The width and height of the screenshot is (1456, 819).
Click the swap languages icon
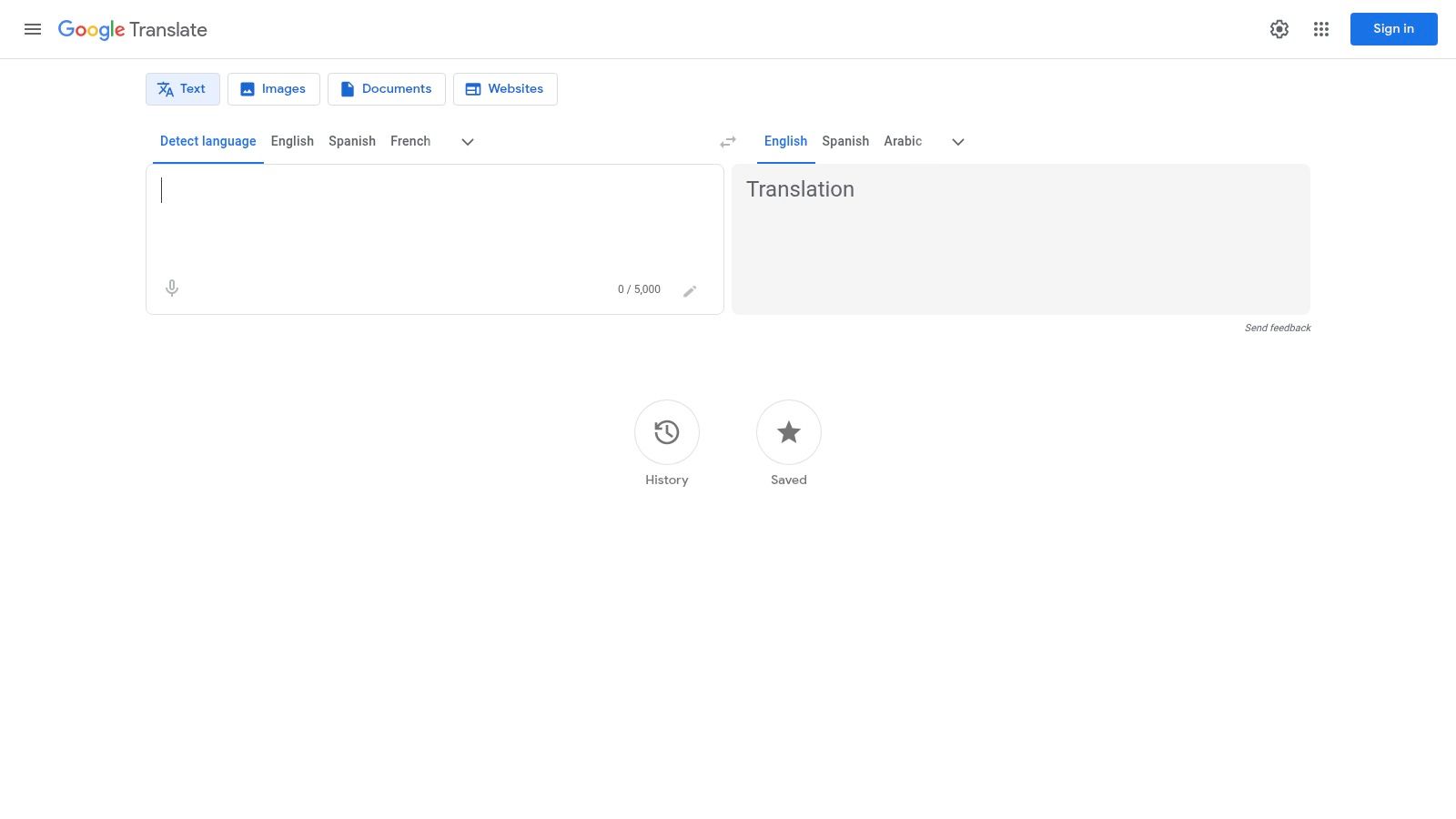coord(727,141)
